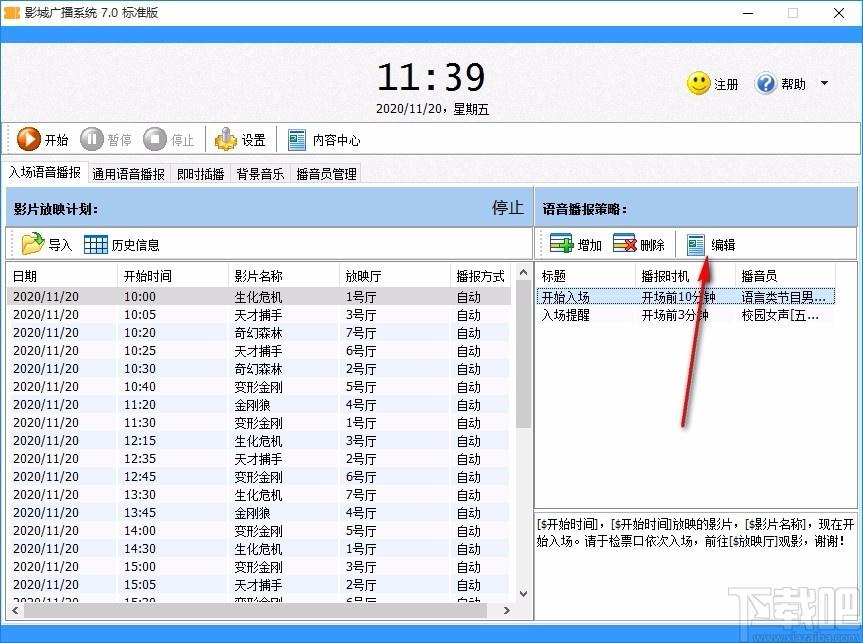Select the 12:15 生化危机 row
Viewport: 863px width, 643px height.
[x=259, y=440]
